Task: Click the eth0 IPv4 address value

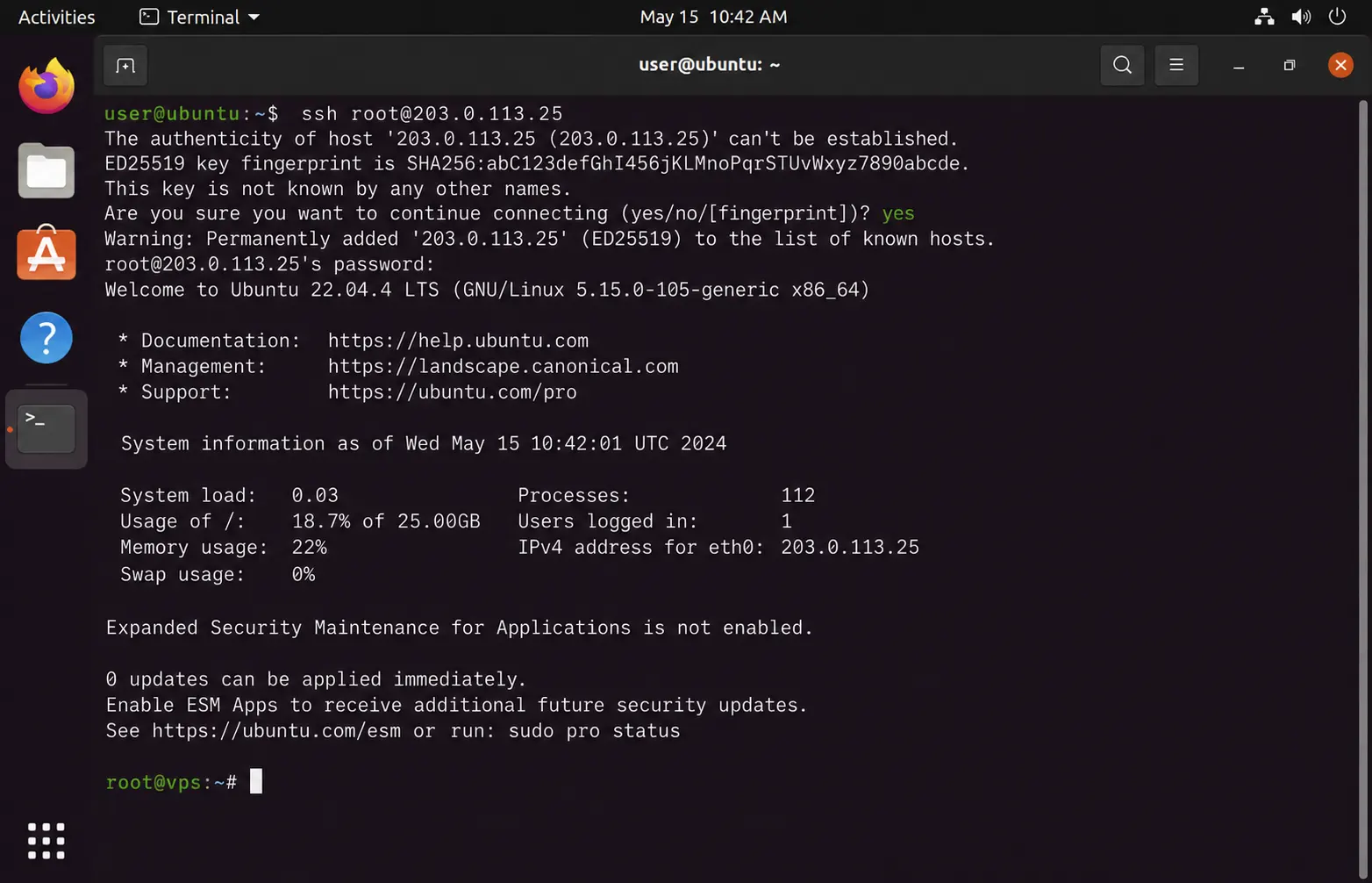Action: [850, 548]
